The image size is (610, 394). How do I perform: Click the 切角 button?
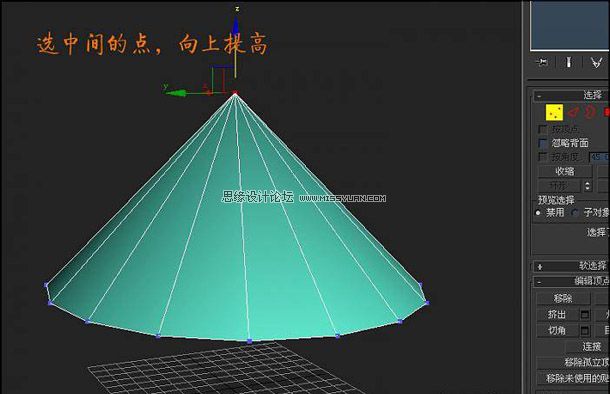pyautogui.click(x=557, y=331)
